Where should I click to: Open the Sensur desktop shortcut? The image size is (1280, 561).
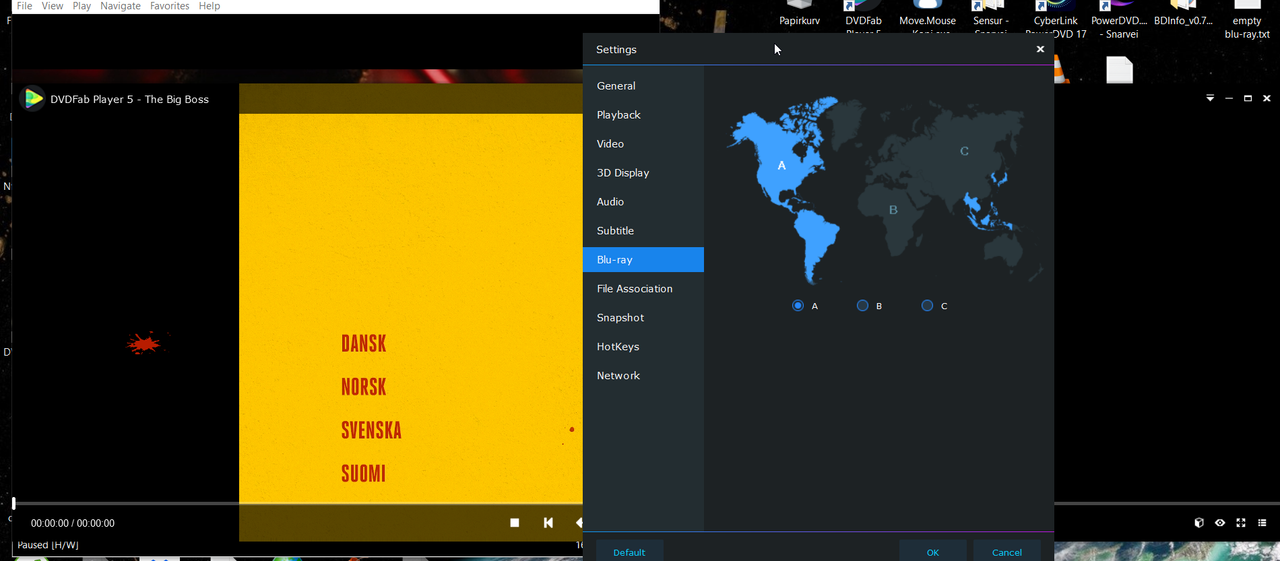pos(991,18)
